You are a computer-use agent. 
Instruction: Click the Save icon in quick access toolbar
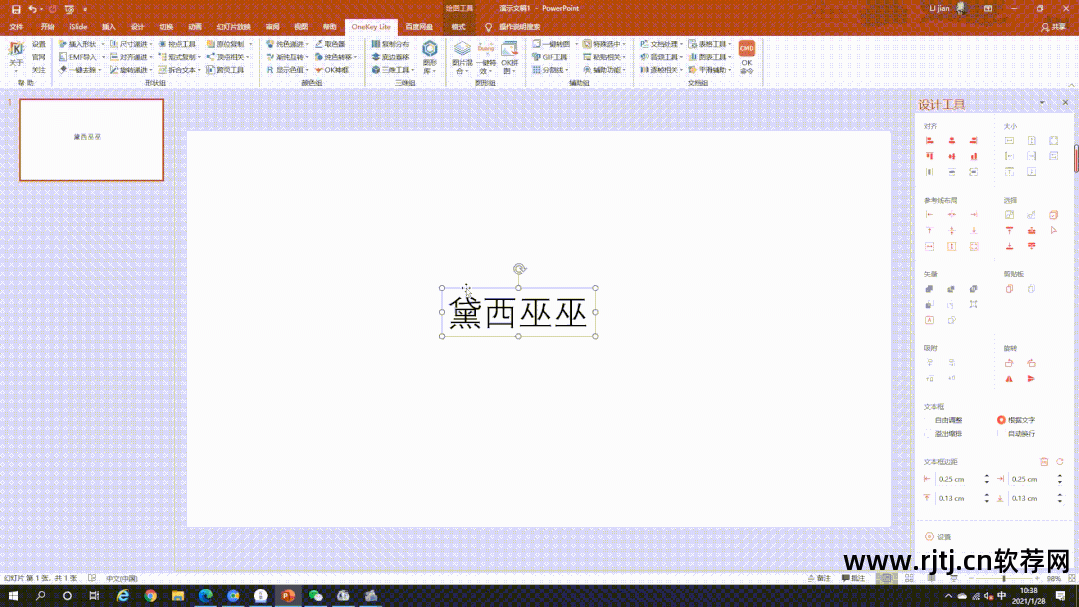point(16,9)
